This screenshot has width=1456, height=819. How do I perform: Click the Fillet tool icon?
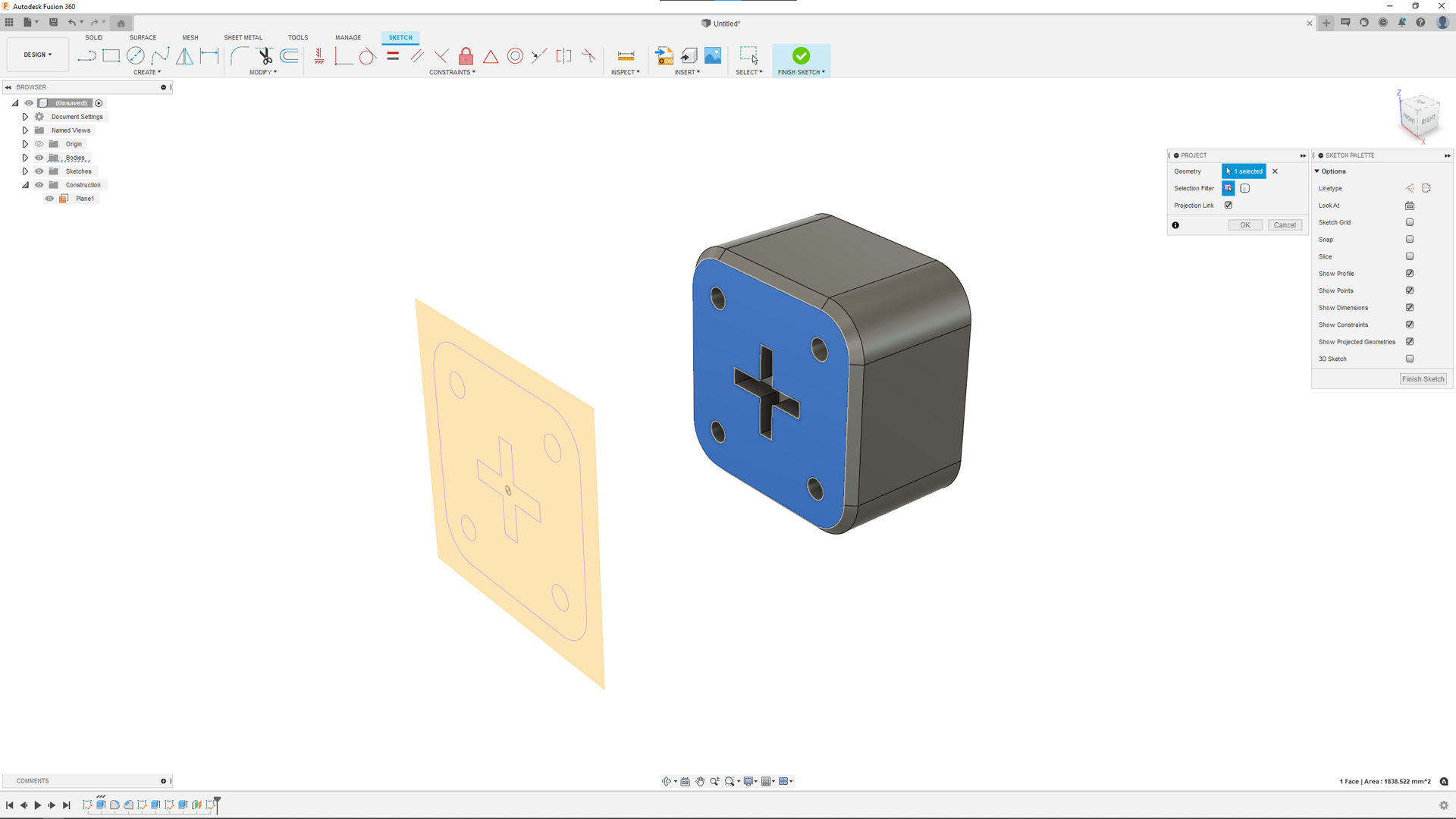[239, 55]
